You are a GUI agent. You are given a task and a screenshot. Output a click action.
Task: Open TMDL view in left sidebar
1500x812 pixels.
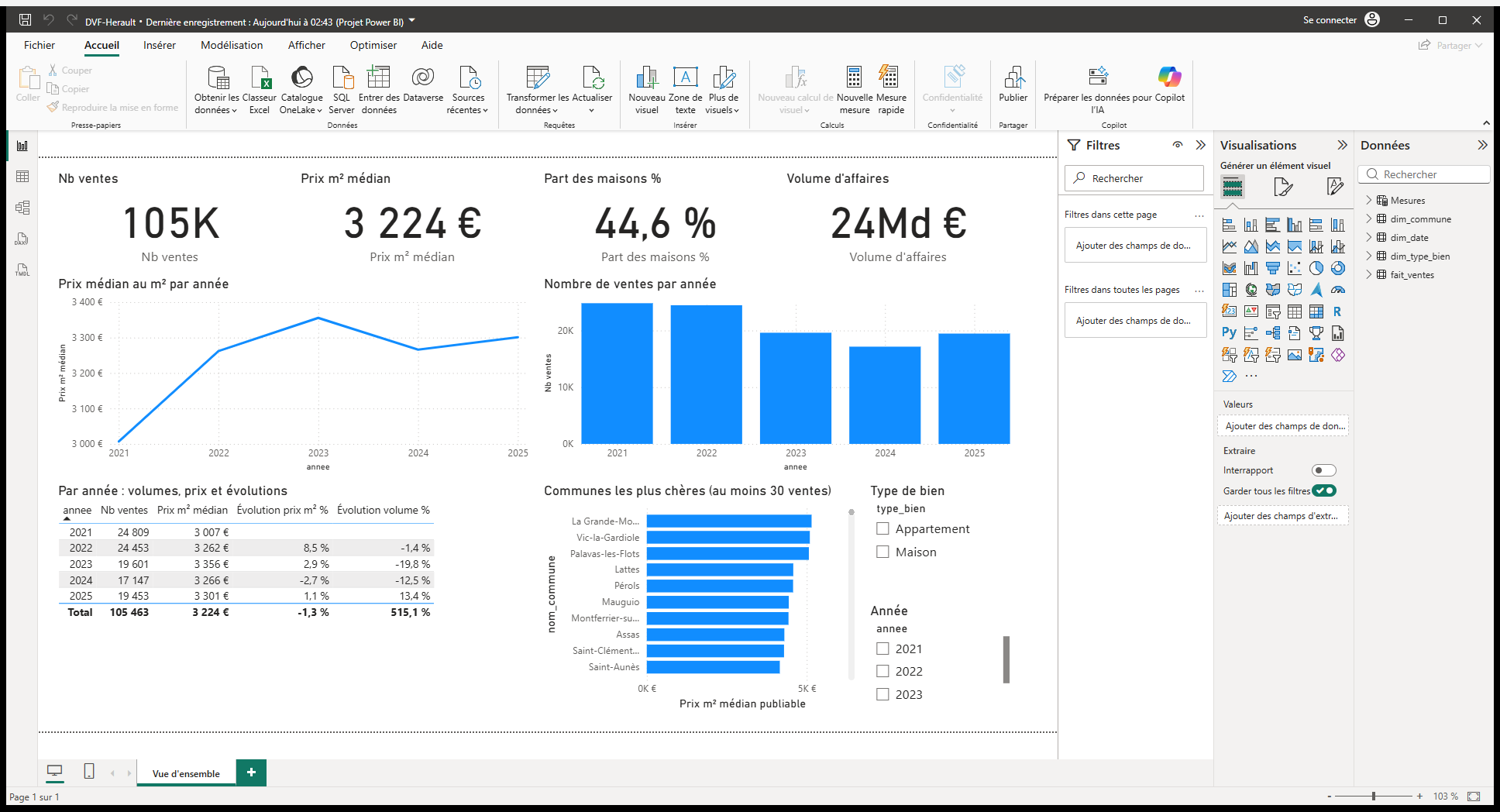tap(22, 270)
